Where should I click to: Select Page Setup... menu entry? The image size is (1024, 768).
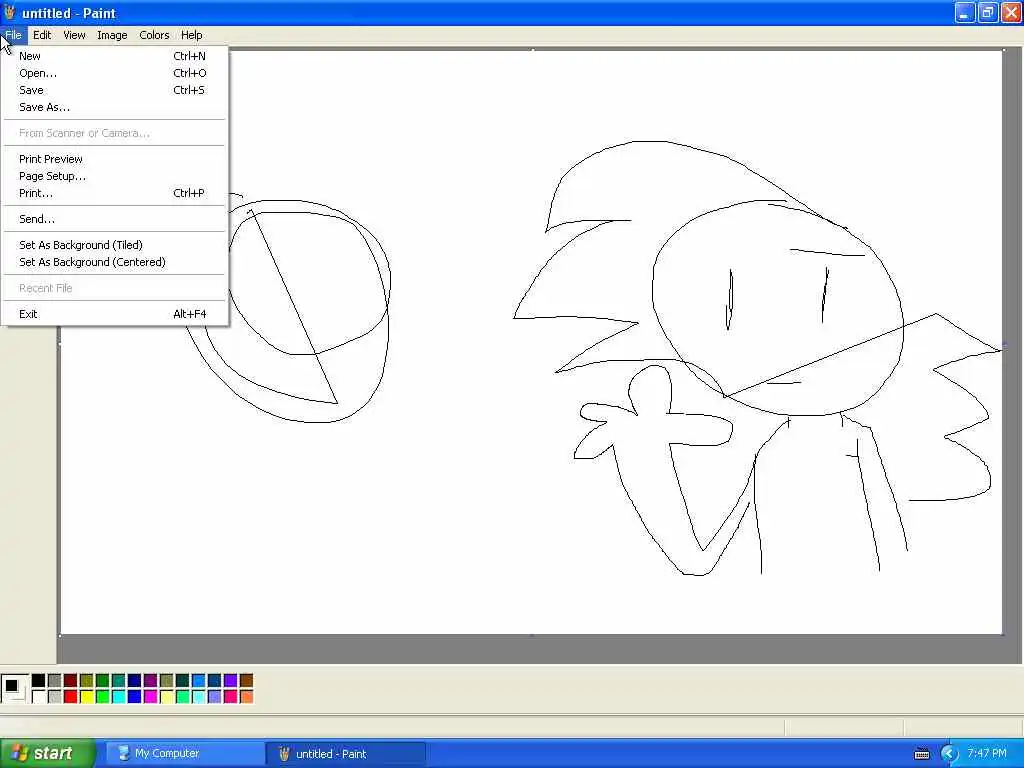coord(114,176)
